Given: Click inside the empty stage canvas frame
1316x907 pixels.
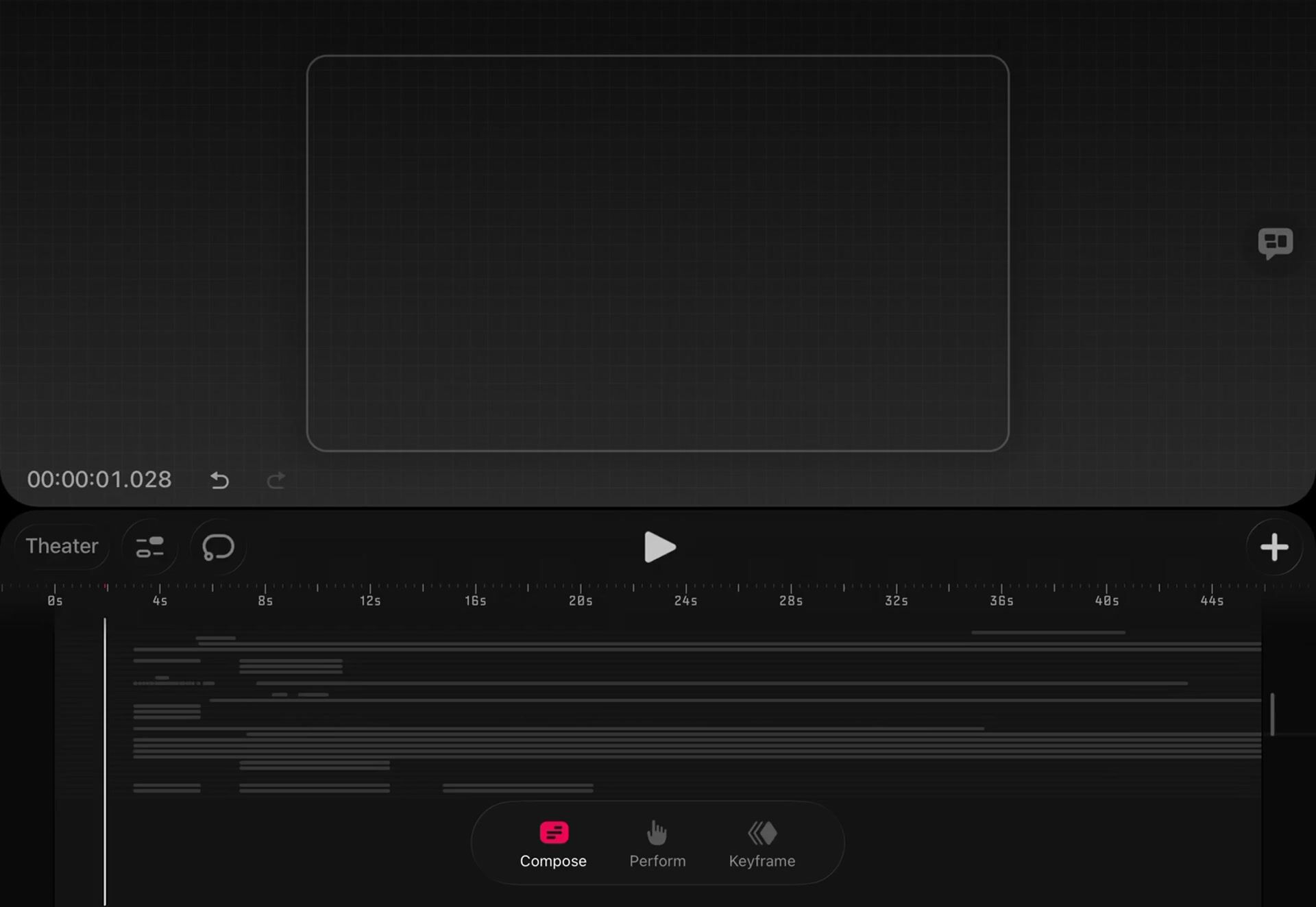Looking at the screenshot, I should coord(657,253).
